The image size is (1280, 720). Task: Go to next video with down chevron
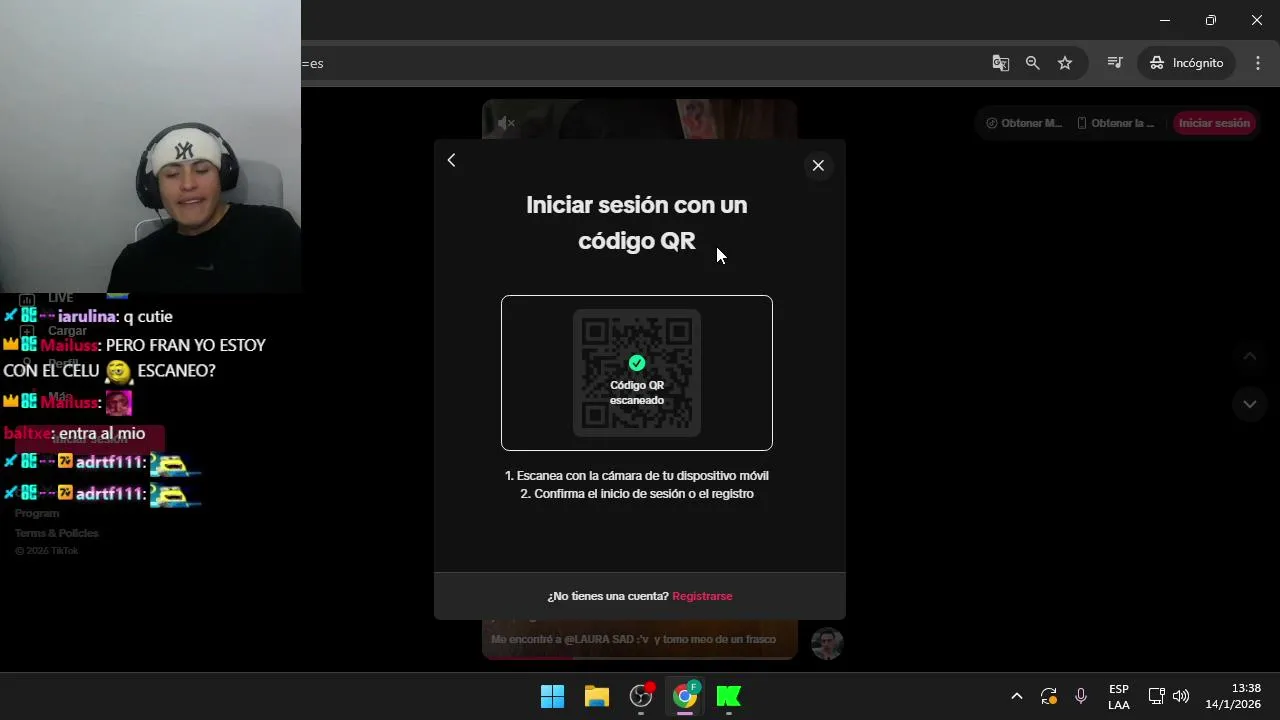pyautogui.click(x=1249, y=404)
